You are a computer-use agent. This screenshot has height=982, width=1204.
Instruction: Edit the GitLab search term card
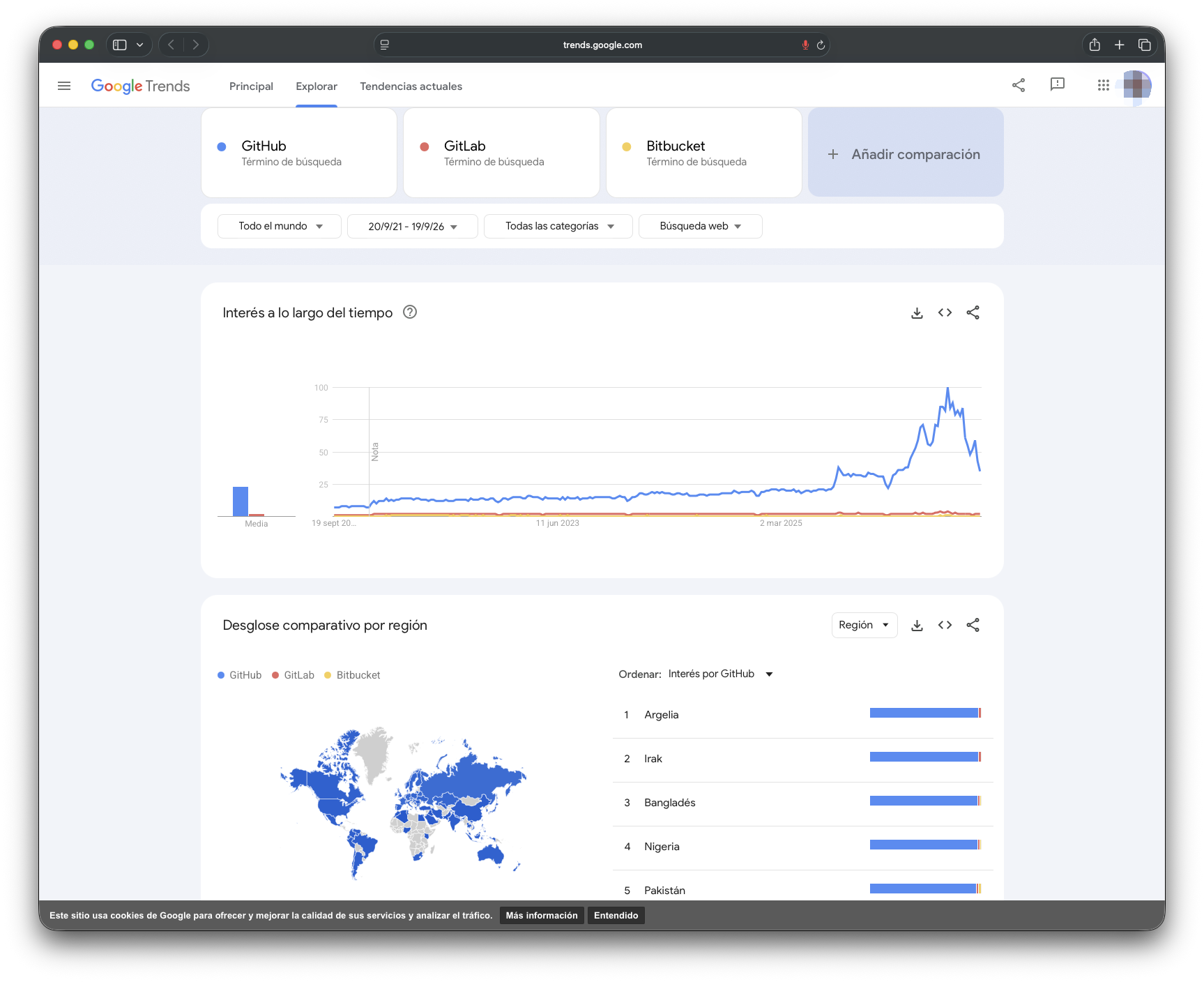coord(501,153)
